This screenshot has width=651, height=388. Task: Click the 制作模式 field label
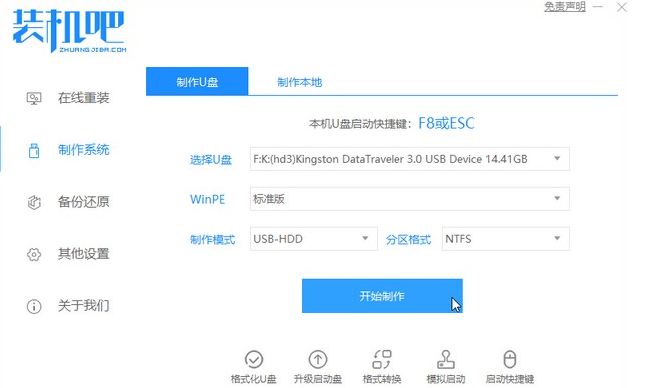coord(212,239)
